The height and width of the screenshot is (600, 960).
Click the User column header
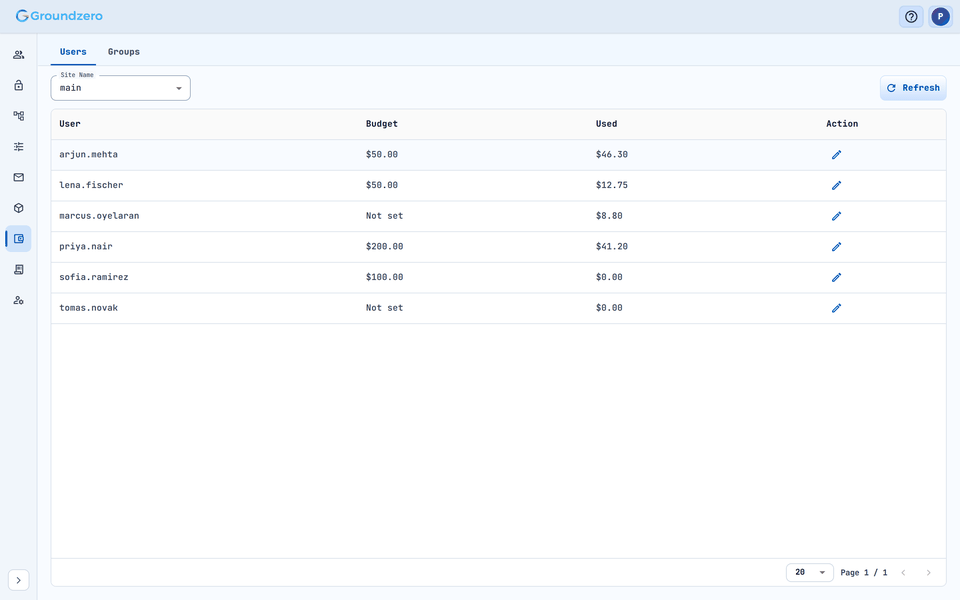coord(70,124)
